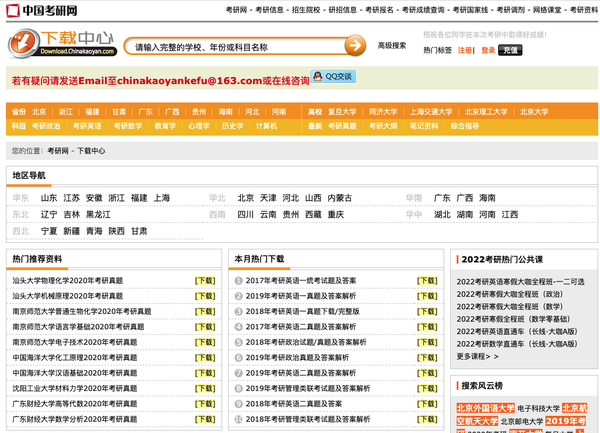
Task: Open 考研报名 in the top navigation
Action: click(x=379, y=10)
